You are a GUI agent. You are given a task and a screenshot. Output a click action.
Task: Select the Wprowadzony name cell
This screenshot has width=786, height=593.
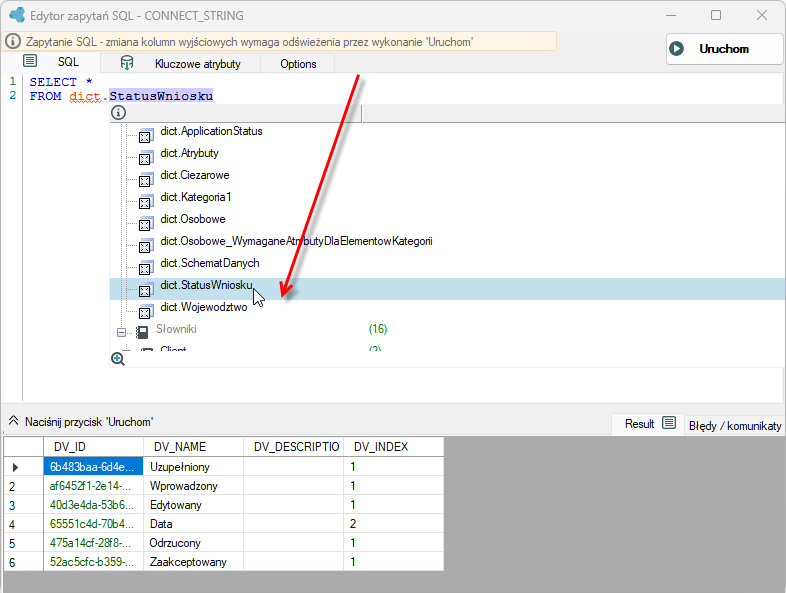[193, 485]
